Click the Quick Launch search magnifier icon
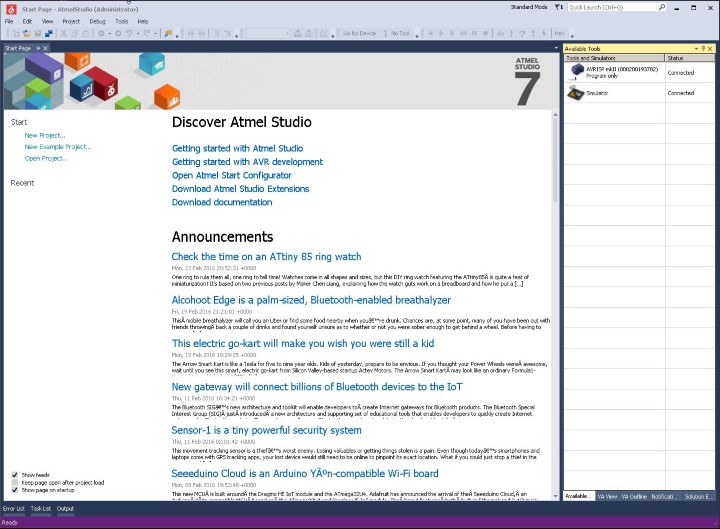Image resolution: width=720 pixels, height=529 pixels. click(x=662, y=7)
